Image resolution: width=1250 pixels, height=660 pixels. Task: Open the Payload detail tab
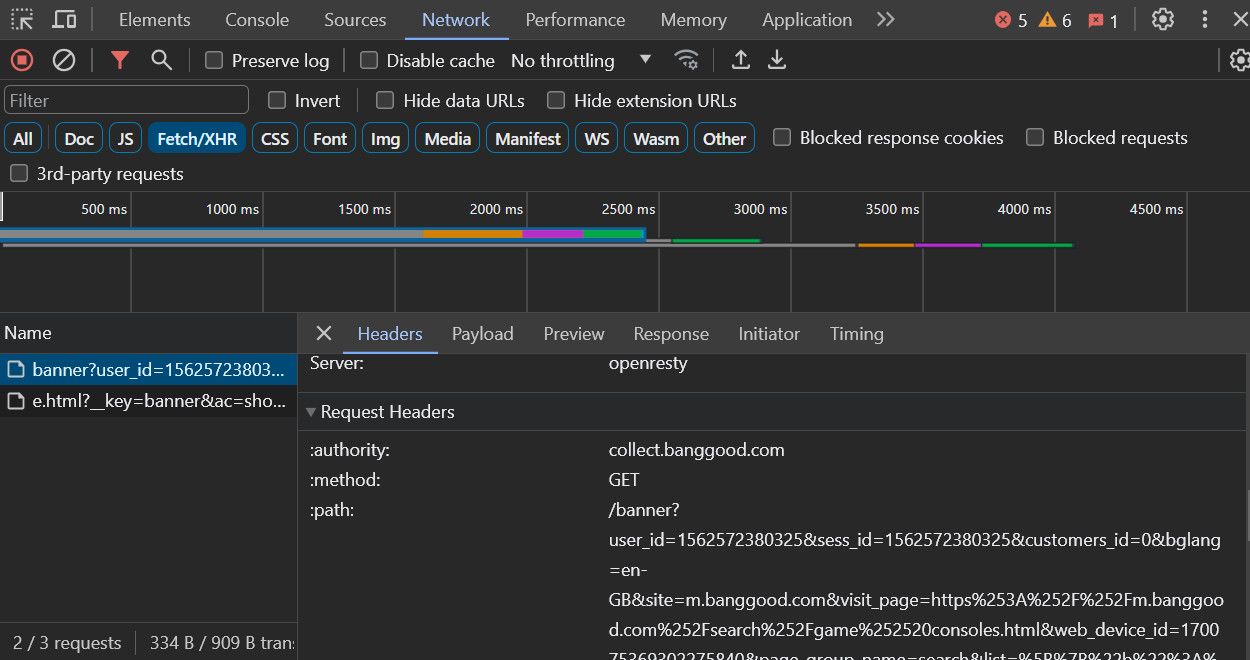[483, 334]
